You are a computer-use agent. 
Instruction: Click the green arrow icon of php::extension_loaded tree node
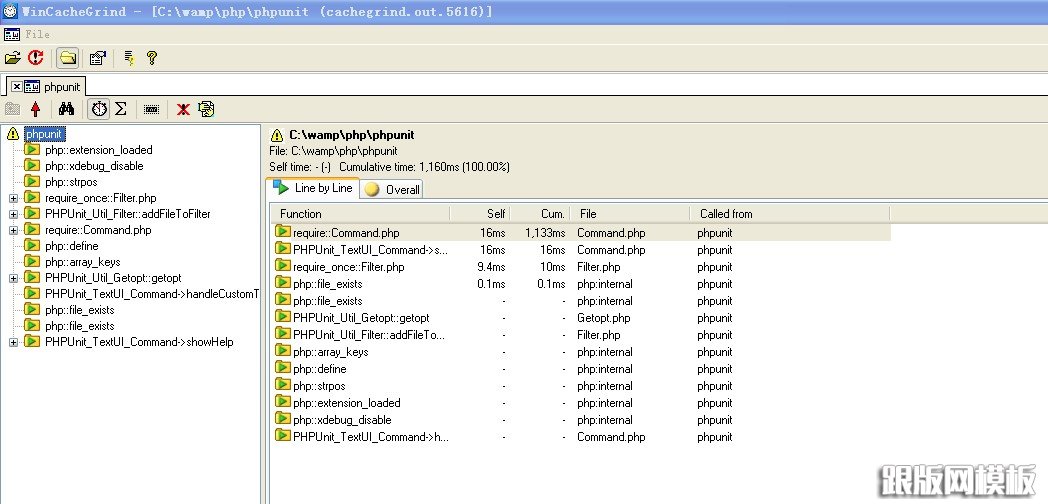coord(32,150)
